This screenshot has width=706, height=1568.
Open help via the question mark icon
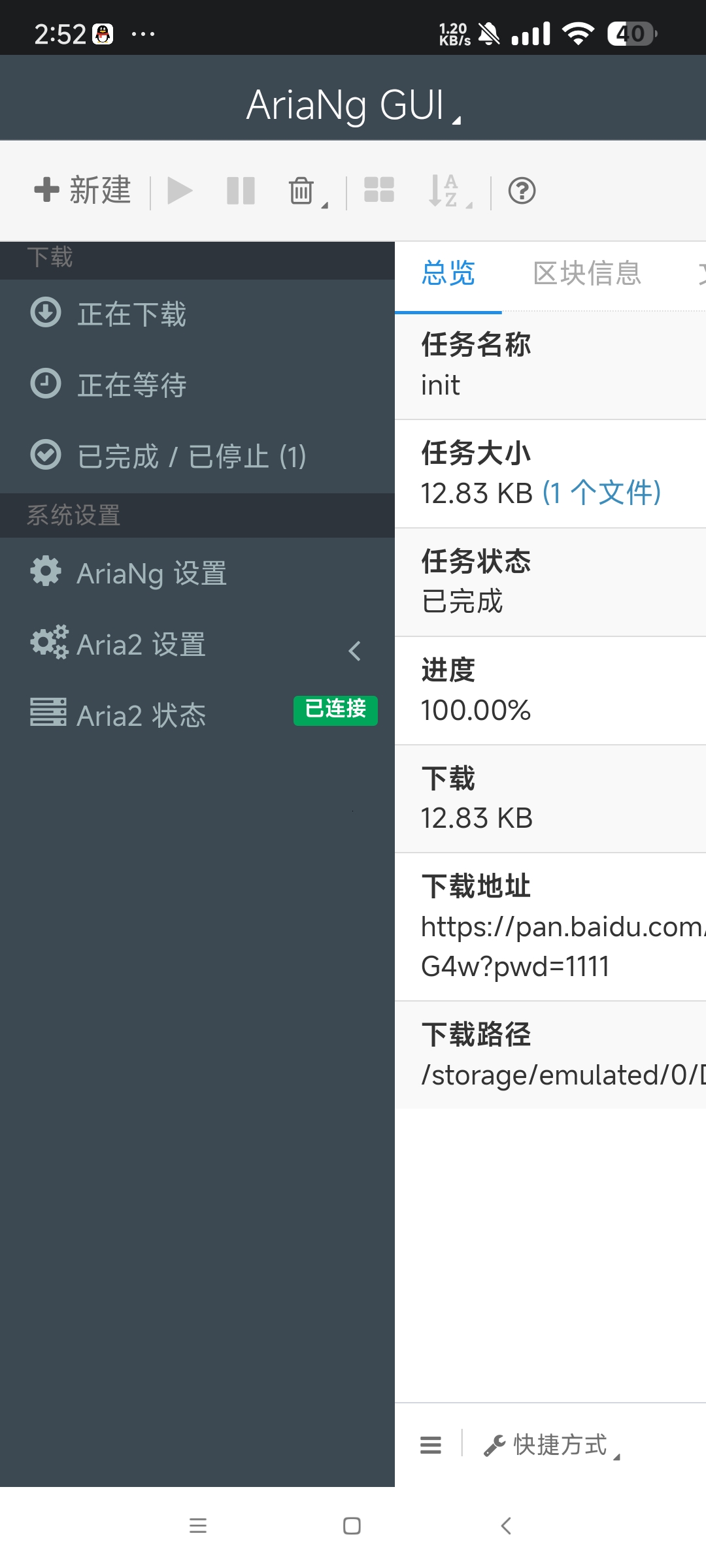coord(521,190)
